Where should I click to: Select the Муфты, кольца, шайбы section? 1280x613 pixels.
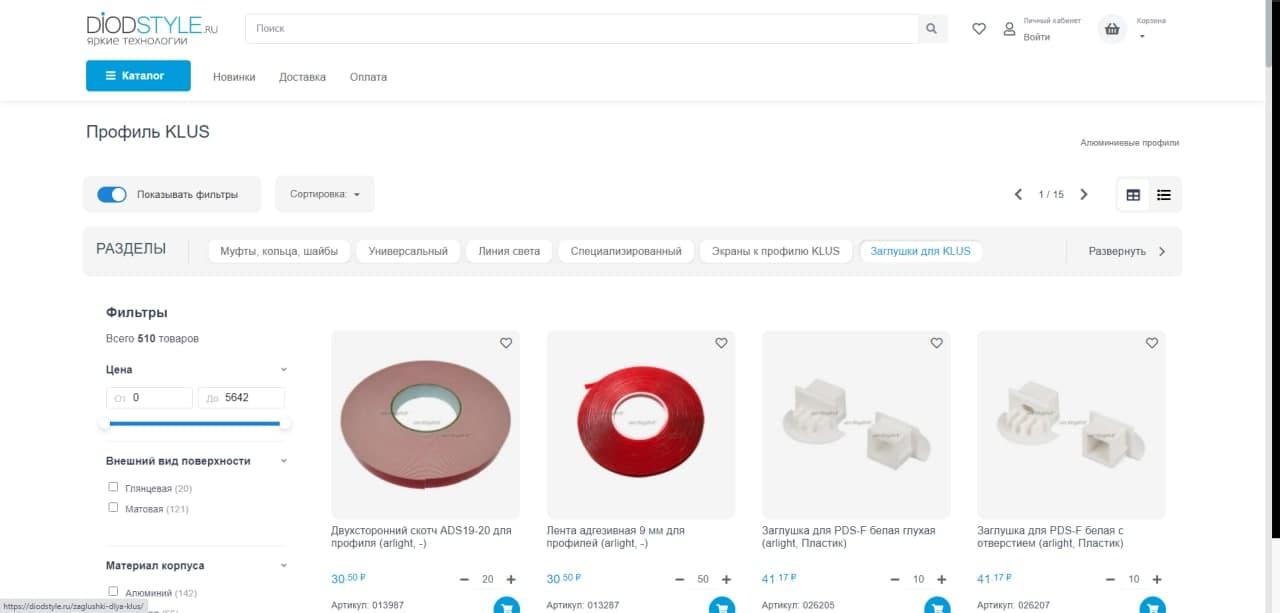[x=279, y=251]
